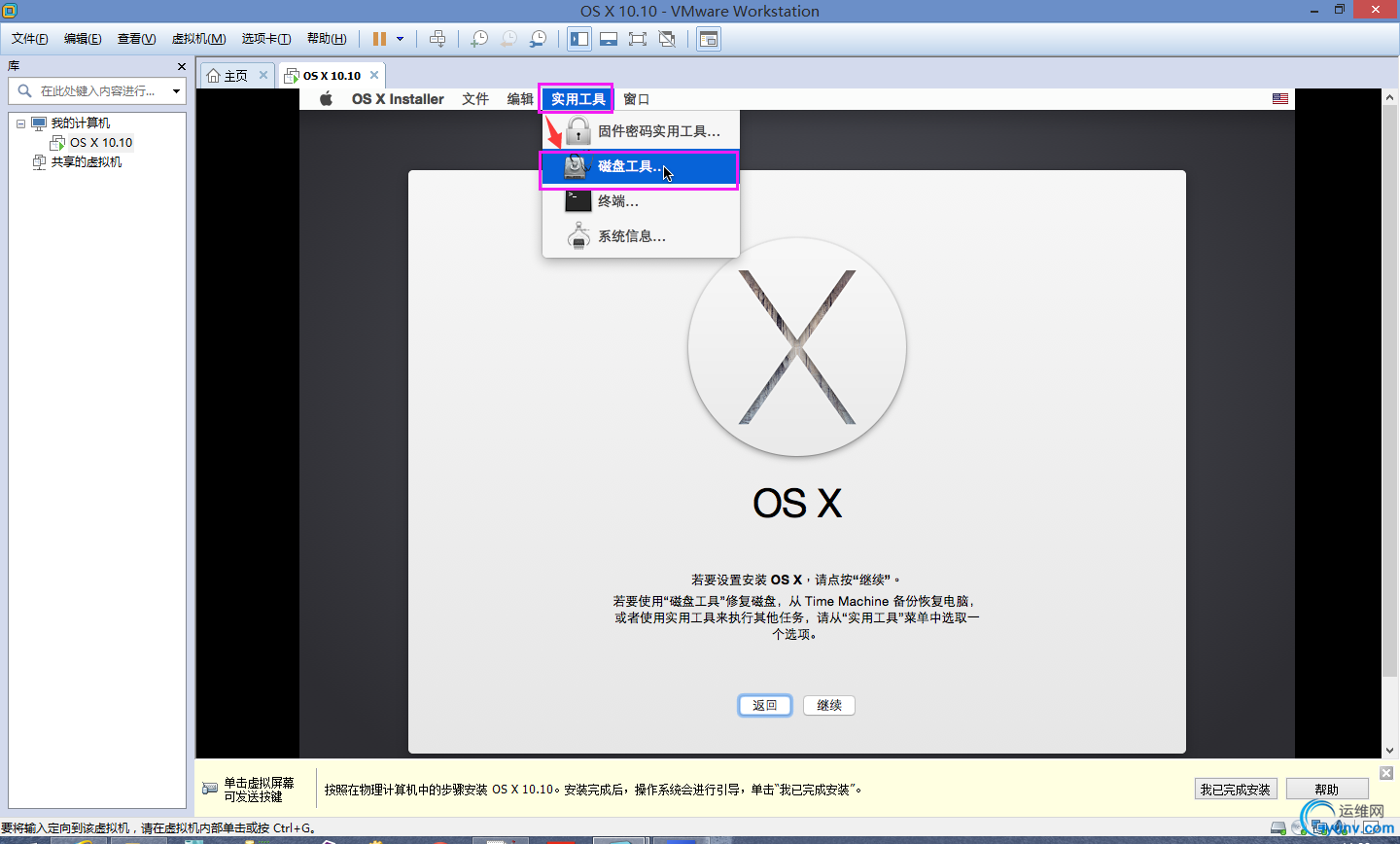
Task: Select 共享的虚拟机 in library tree
Action: [77, 161]
